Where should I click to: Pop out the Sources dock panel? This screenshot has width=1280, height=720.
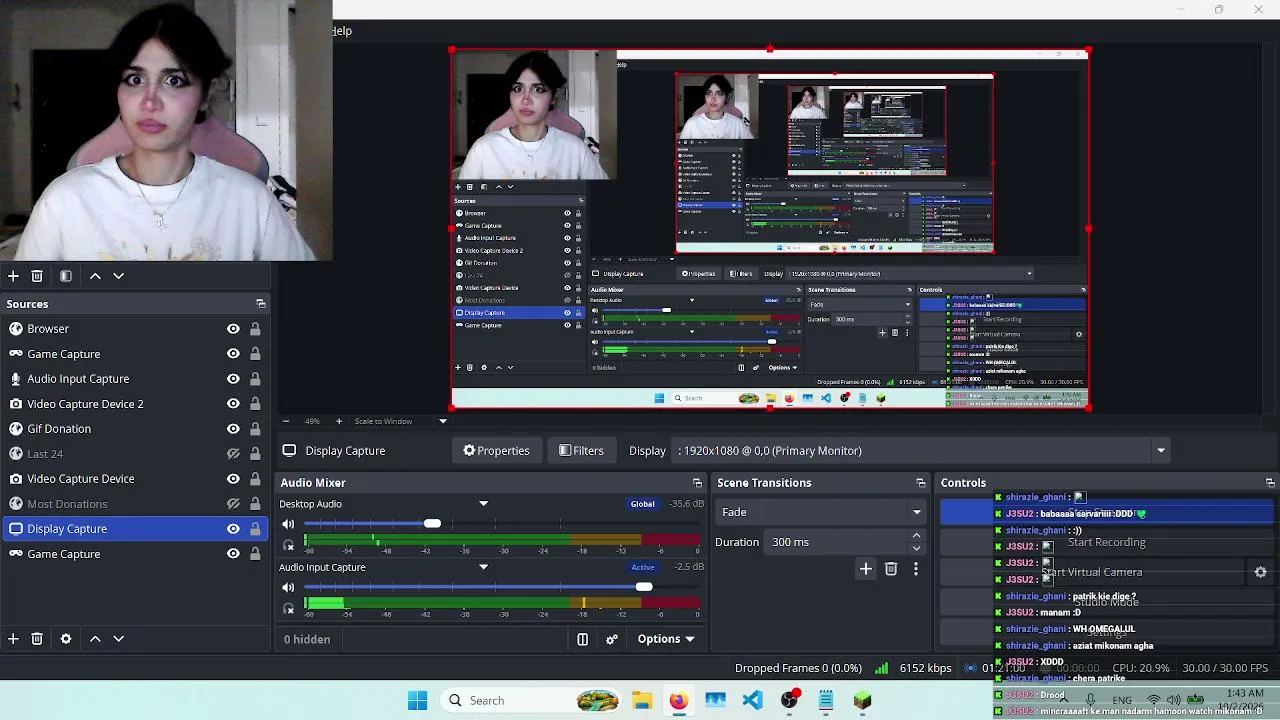coord(261,304)
